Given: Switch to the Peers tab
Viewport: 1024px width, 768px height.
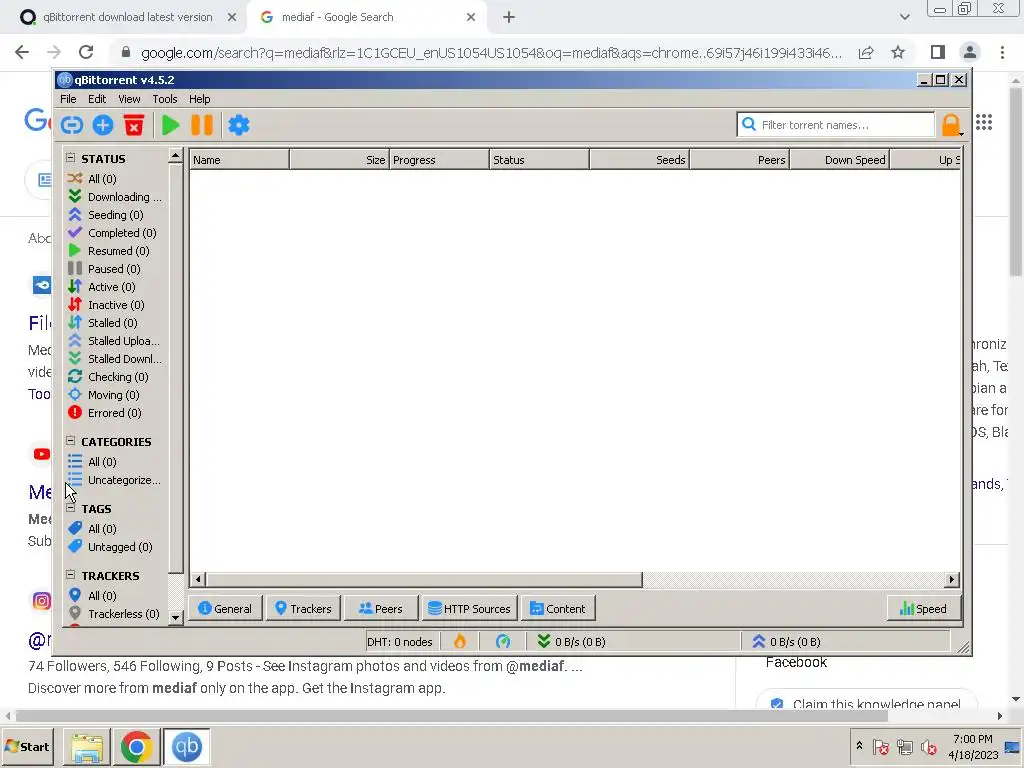Looking at the screenshot, I should pyautogui.click(x=381, y=609).
